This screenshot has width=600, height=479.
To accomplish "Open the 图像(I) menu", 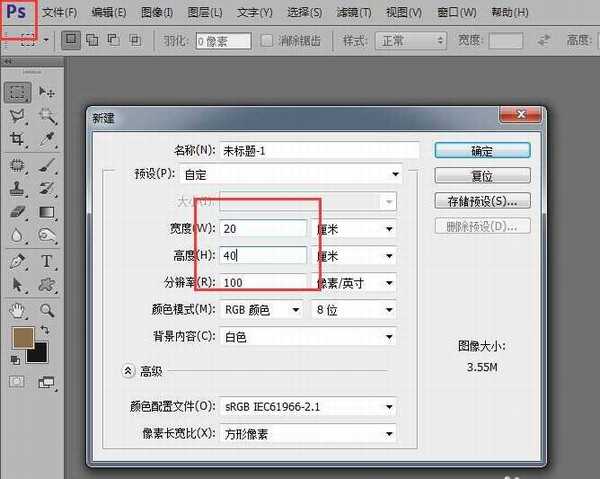I will 157,13.
